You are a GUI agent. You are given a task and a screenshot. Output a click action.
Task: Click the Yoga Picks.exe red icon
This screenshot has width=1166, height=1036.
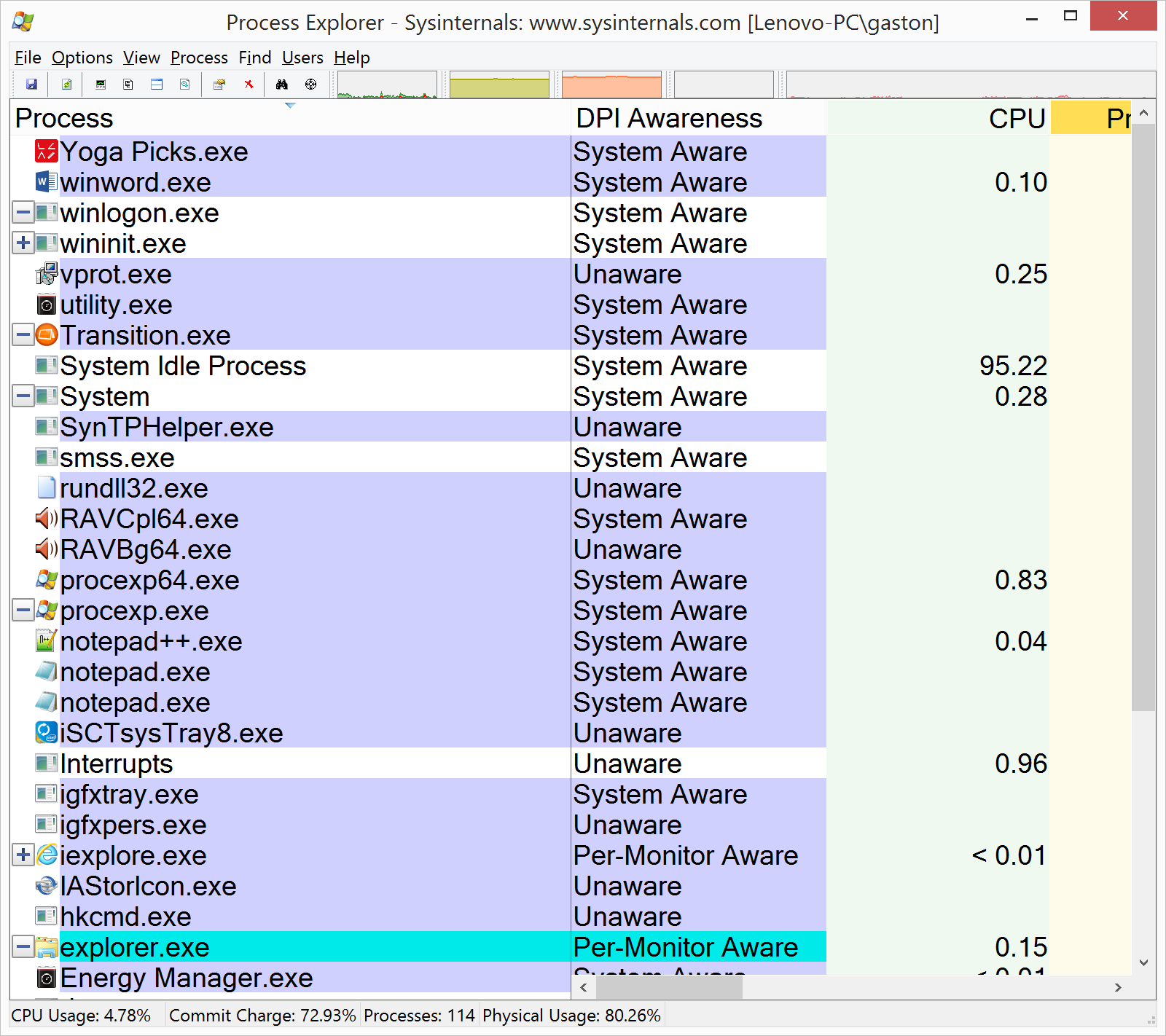pyautogui.click(x=47, y=152)
